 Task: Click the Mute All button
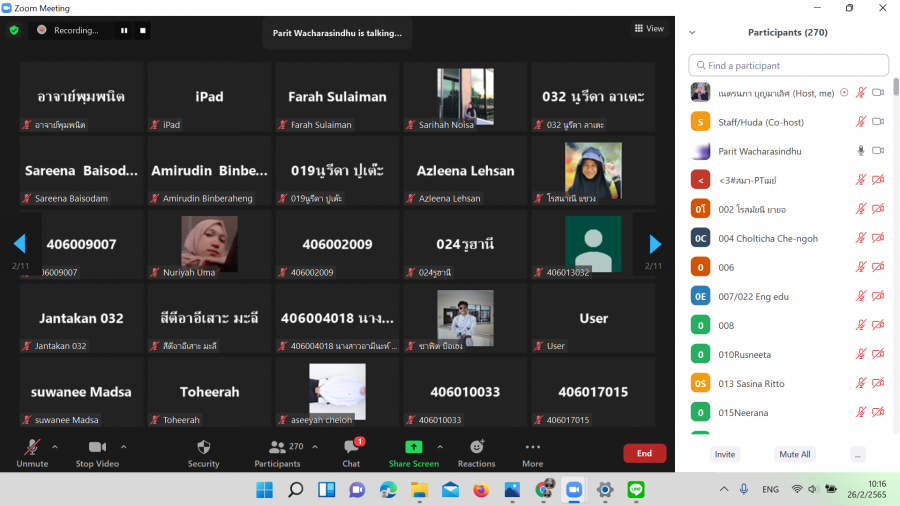click(x=794, y=454)
